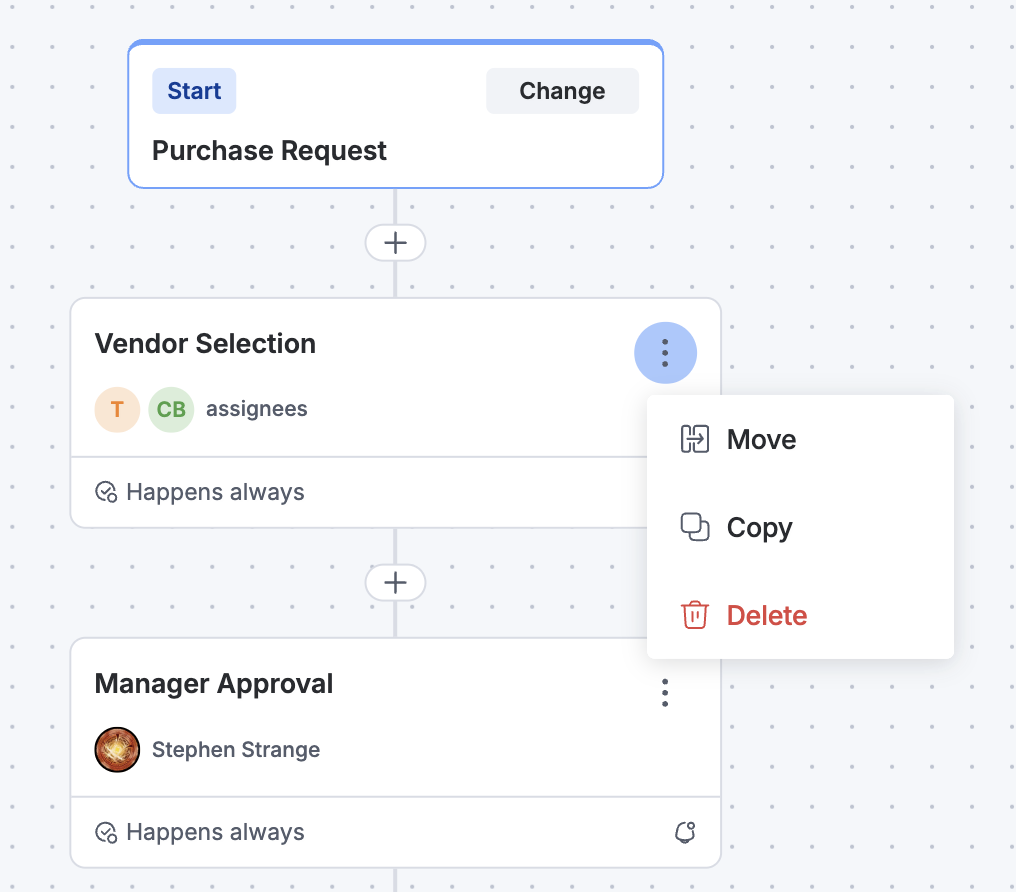The image size is (1016, 892).
Task: Click the Start badge
Action: [x=194, y=91]
